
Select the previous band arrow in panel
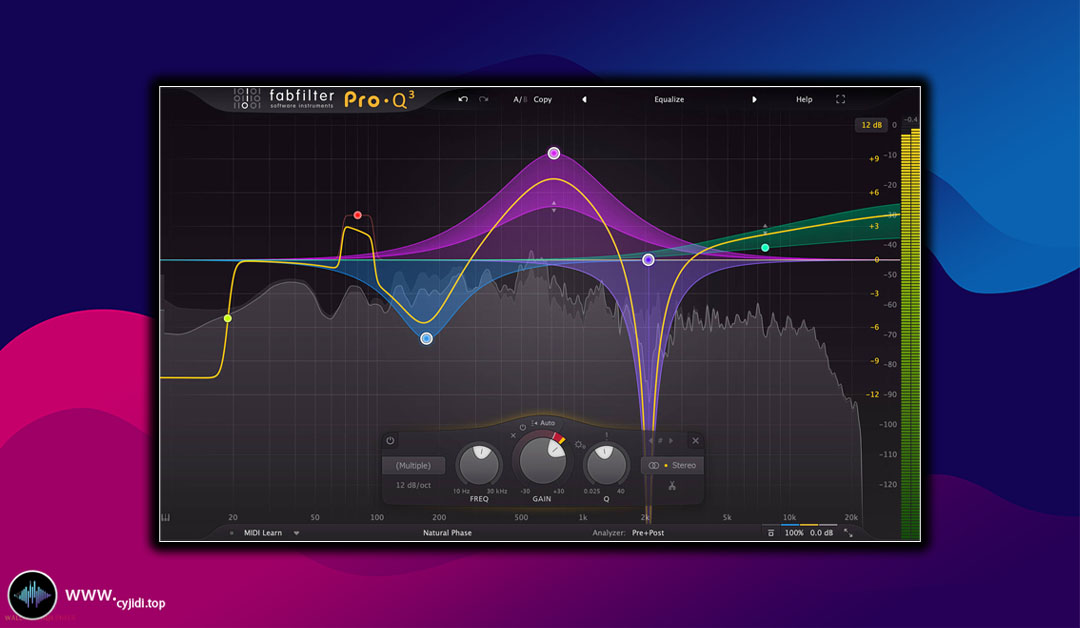650,441
